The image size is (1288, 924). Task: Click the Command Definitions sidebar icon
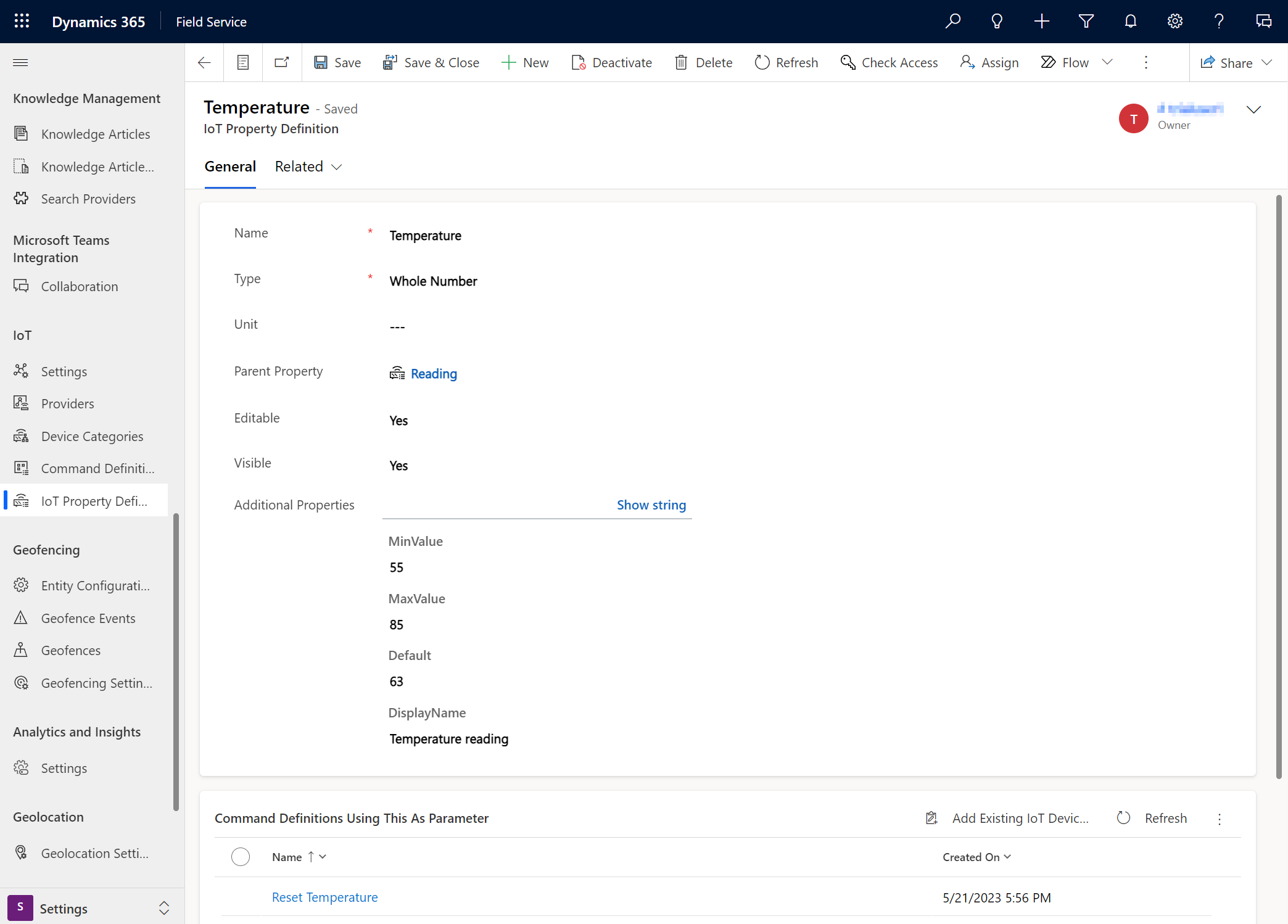[21, 468]
